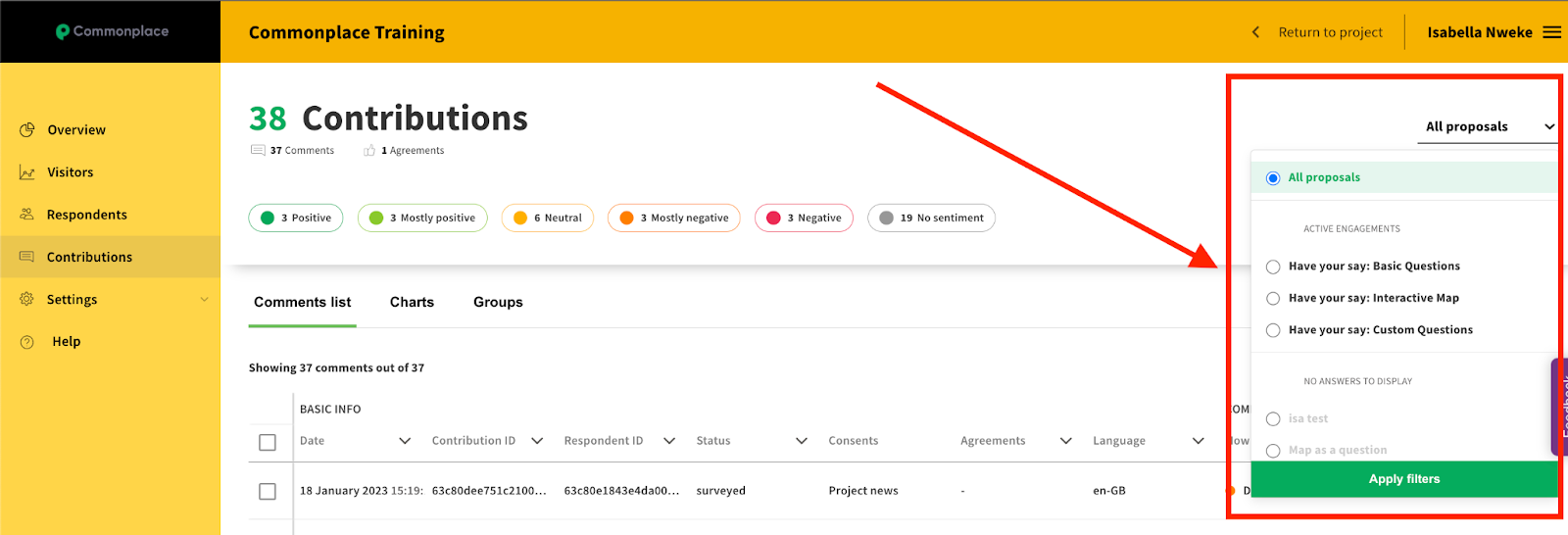Tick the checkbox for the 18 January 2023 row

[x=268, y=491]
